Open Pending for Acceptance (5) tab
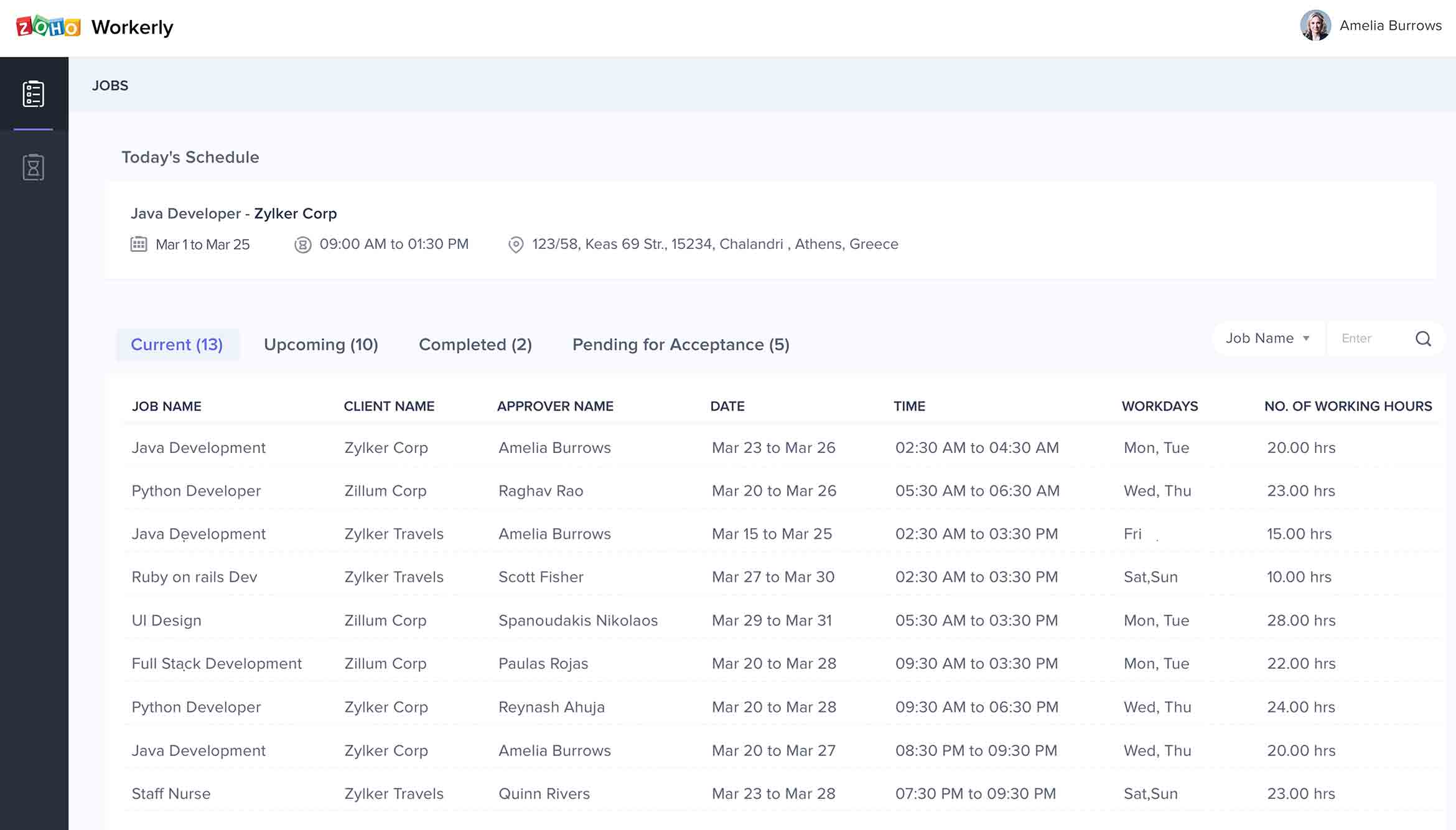1456x830 pixels. [681, 345]
